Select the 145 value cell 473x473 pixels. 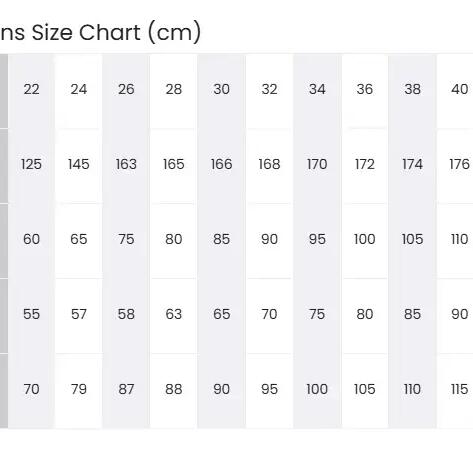[x=78, y=165]
